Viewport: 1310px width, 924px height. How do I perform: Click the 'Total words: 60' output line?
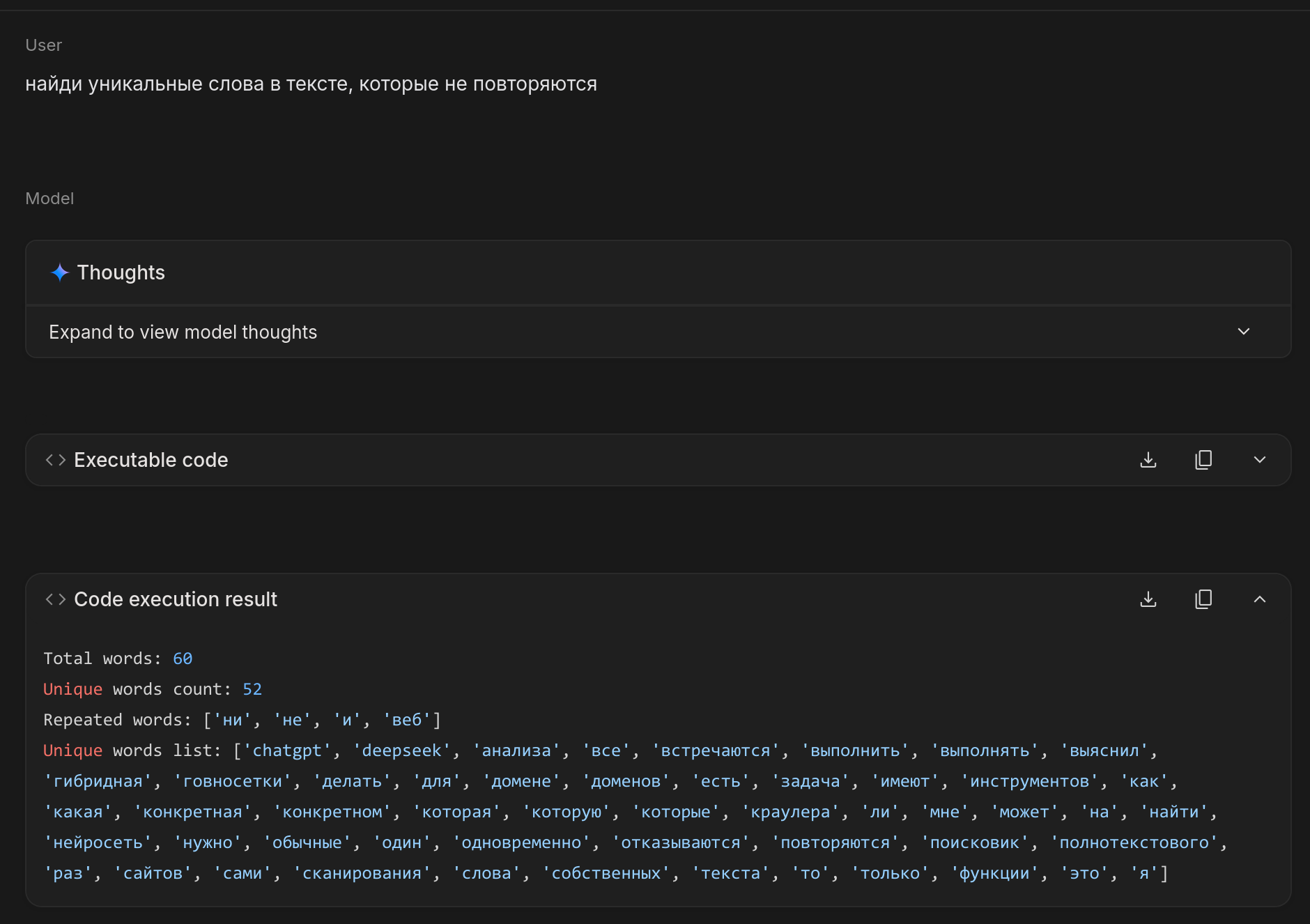[118, 659]
